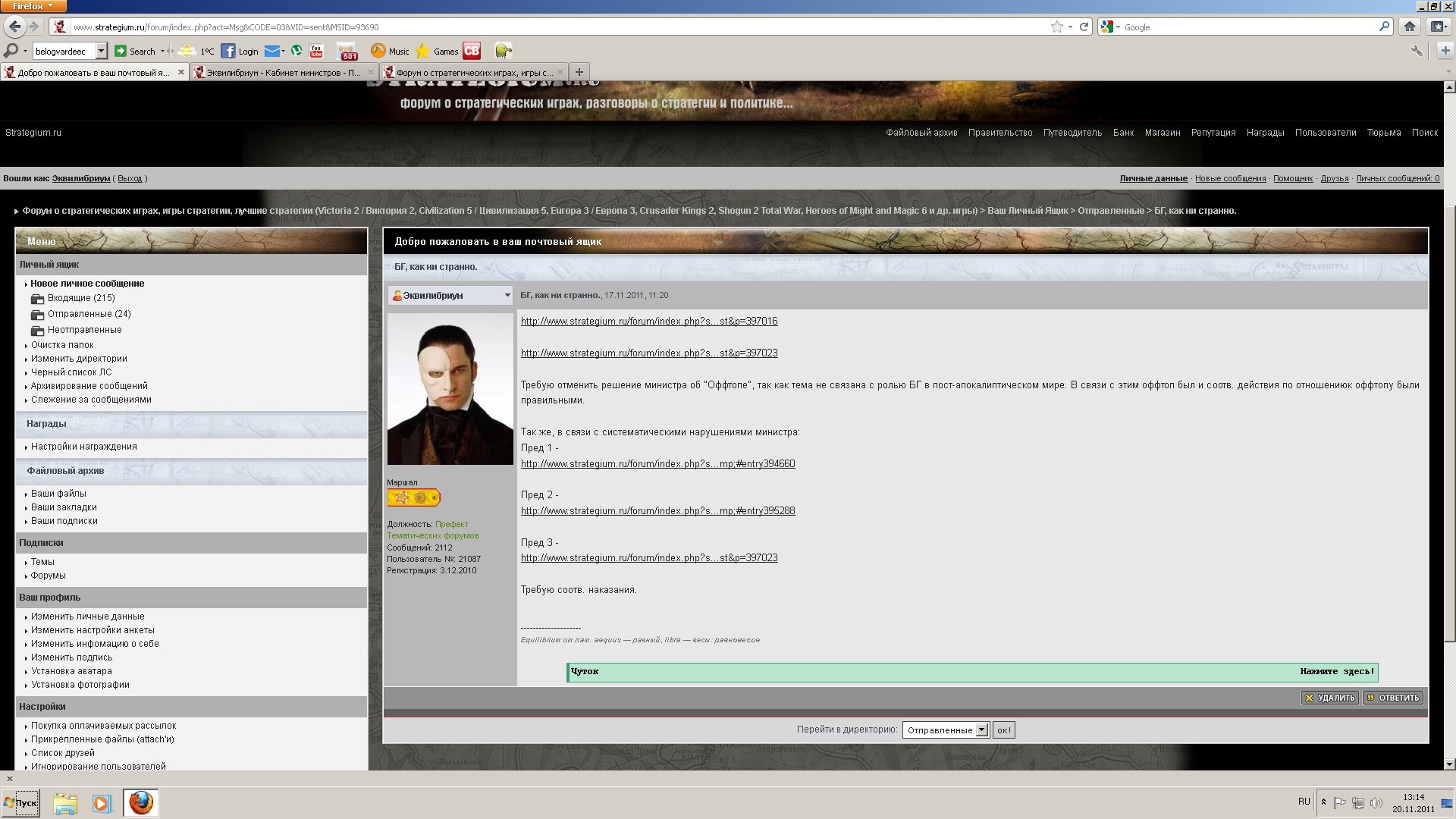Screen dimensions: 1456x819
Task: Click the radio 501 toolbar icon
Action: (347, 51)
